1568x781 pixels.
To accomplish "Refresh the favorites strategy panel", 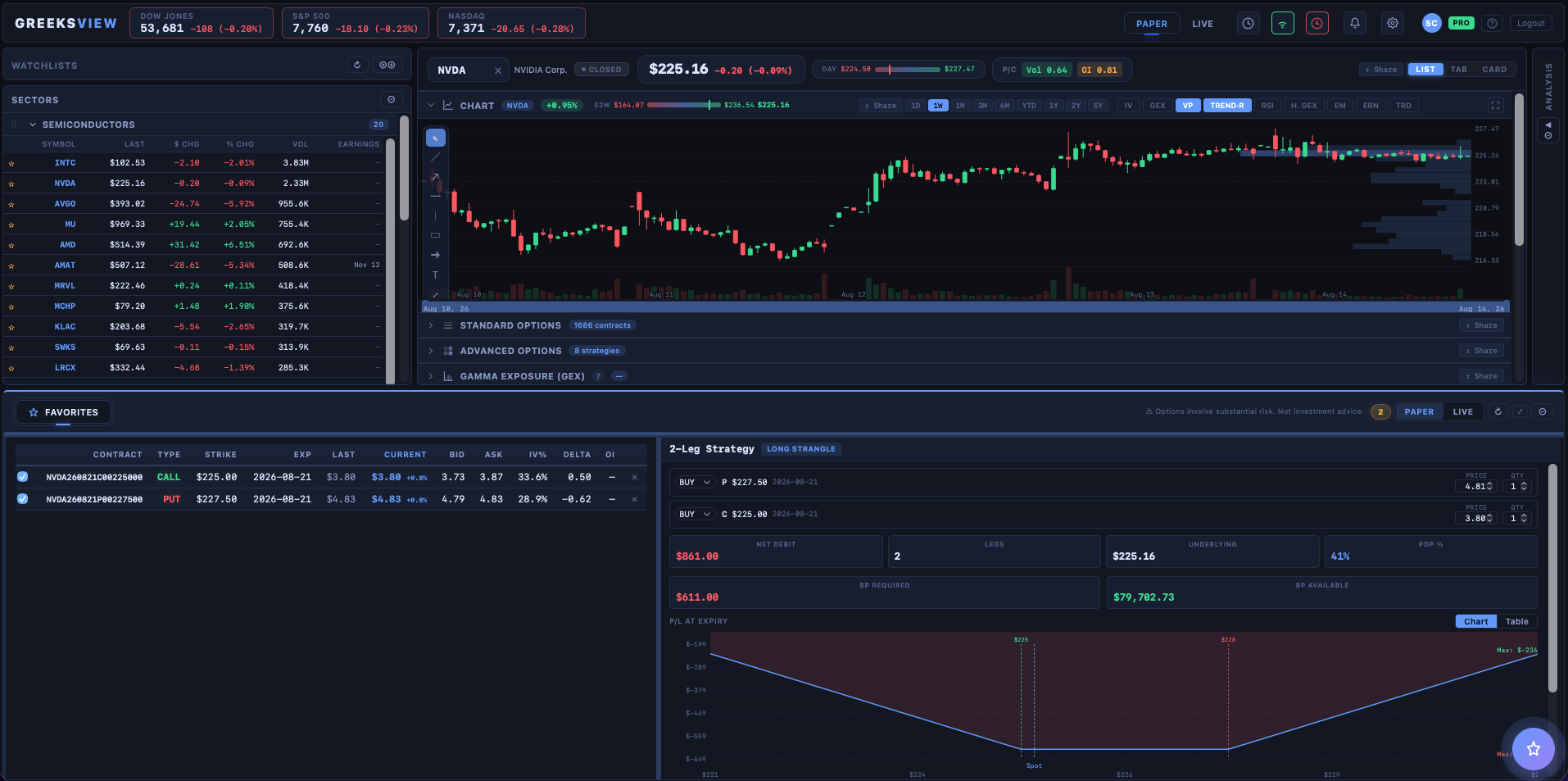I will point(1498,412).
